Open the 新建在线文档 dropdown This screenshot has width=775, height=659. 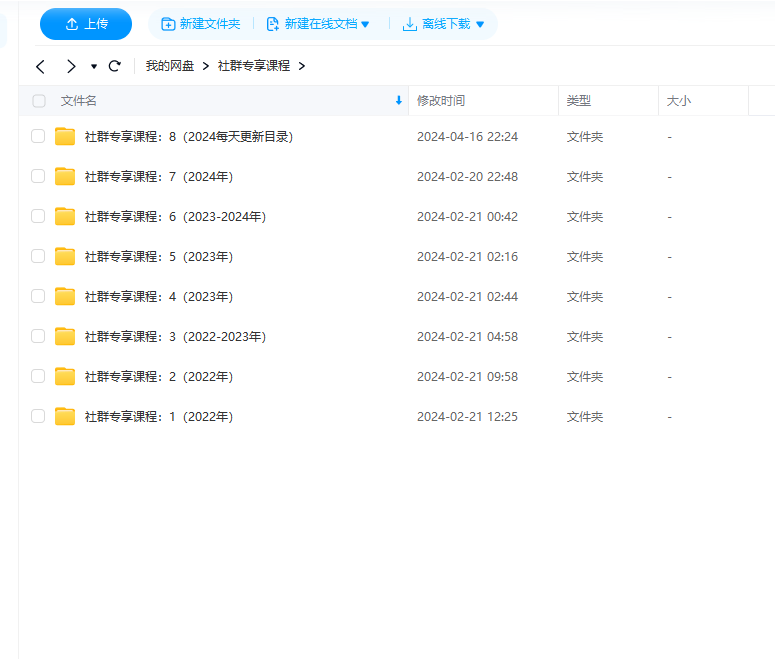(318, 24)
